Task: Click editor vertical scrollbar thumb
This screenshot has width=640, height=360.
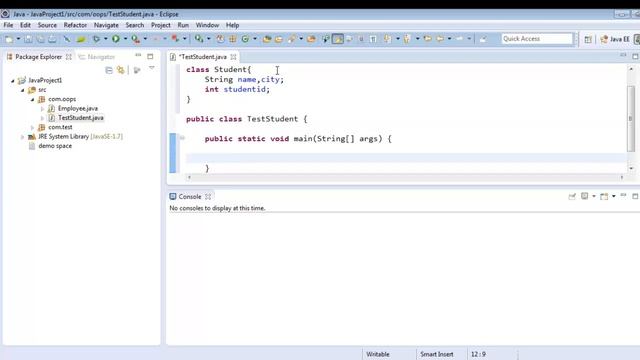Action: (x=631, y=118)
